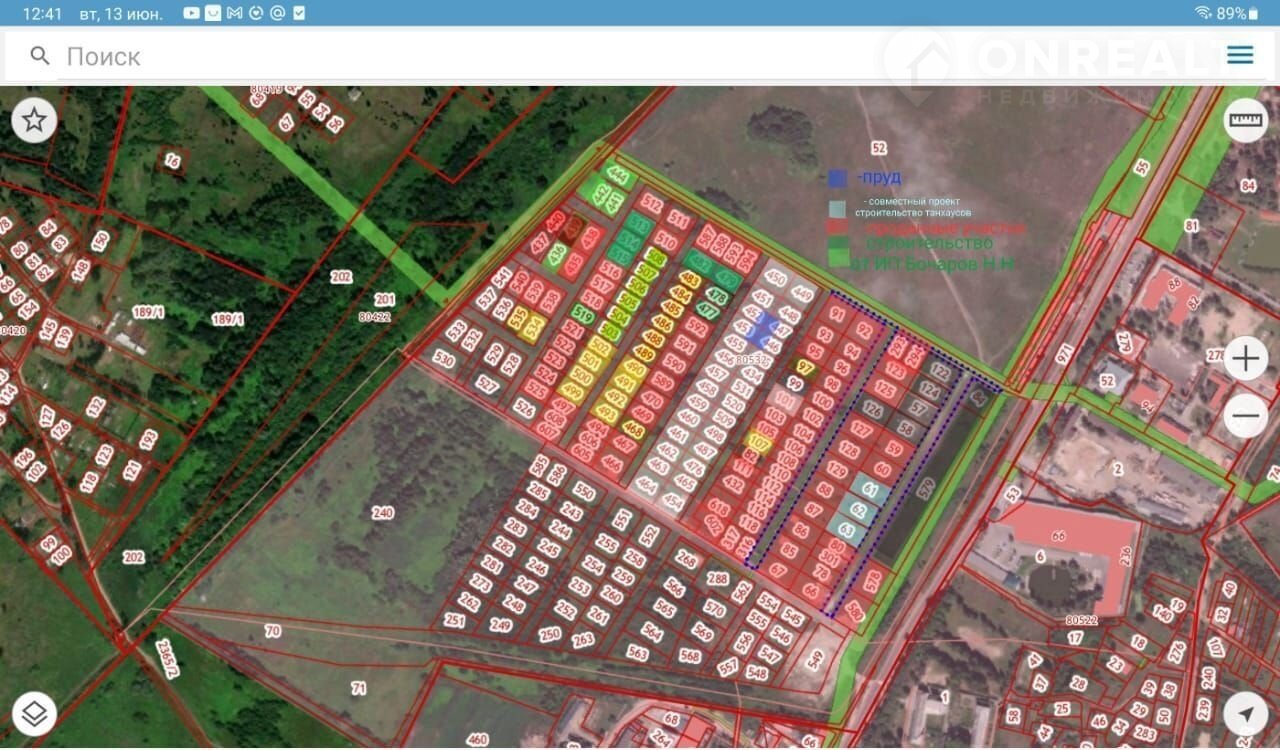Activate the ruler measurement tool
The image size is (1280, 750).
coord(1245,121)
